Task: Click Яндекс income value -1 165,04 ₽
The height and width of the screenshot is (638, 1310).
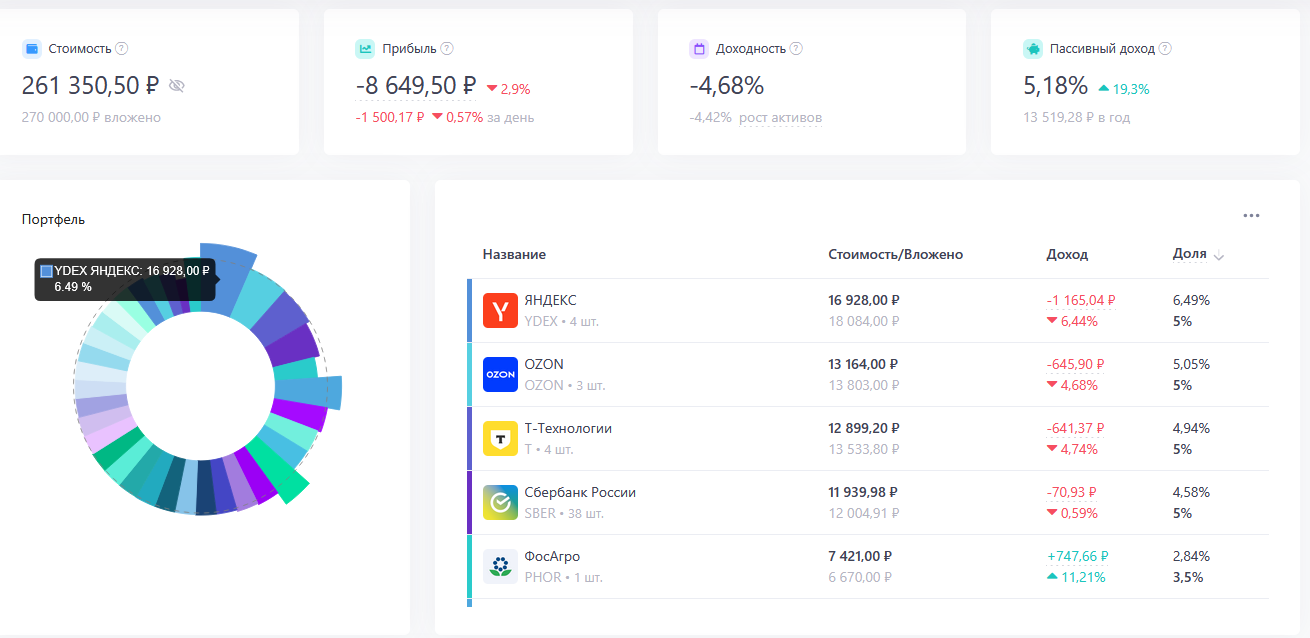Action: (x=1081, y=300)
